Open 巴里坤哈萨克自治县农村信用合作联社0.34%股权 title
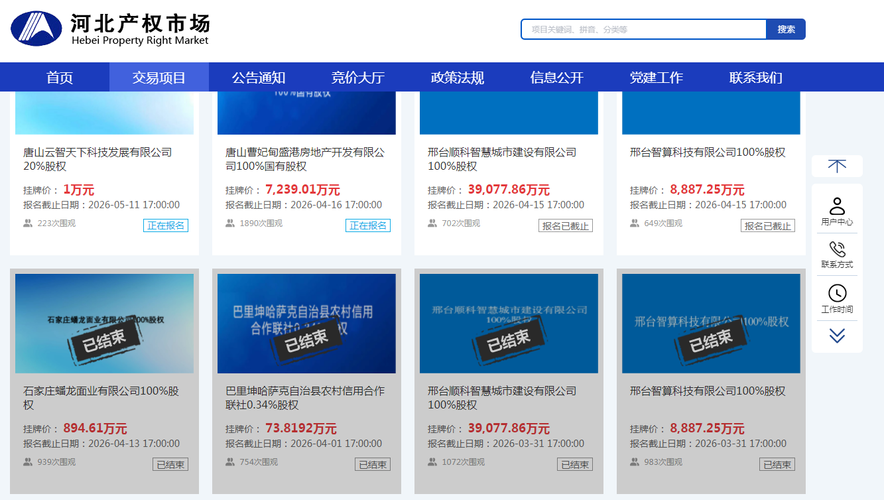Image resolution: width=884 pixels, height=500 pixels. click(305, 397)
